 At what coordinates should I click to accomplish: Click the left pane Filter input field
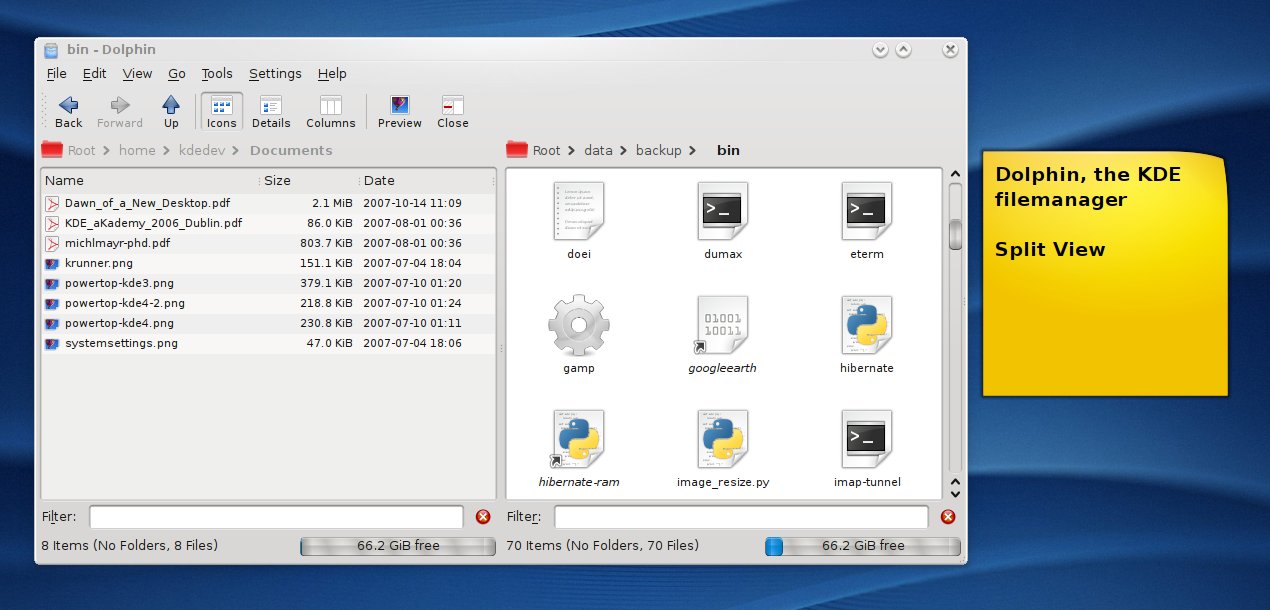pos(277,517)
